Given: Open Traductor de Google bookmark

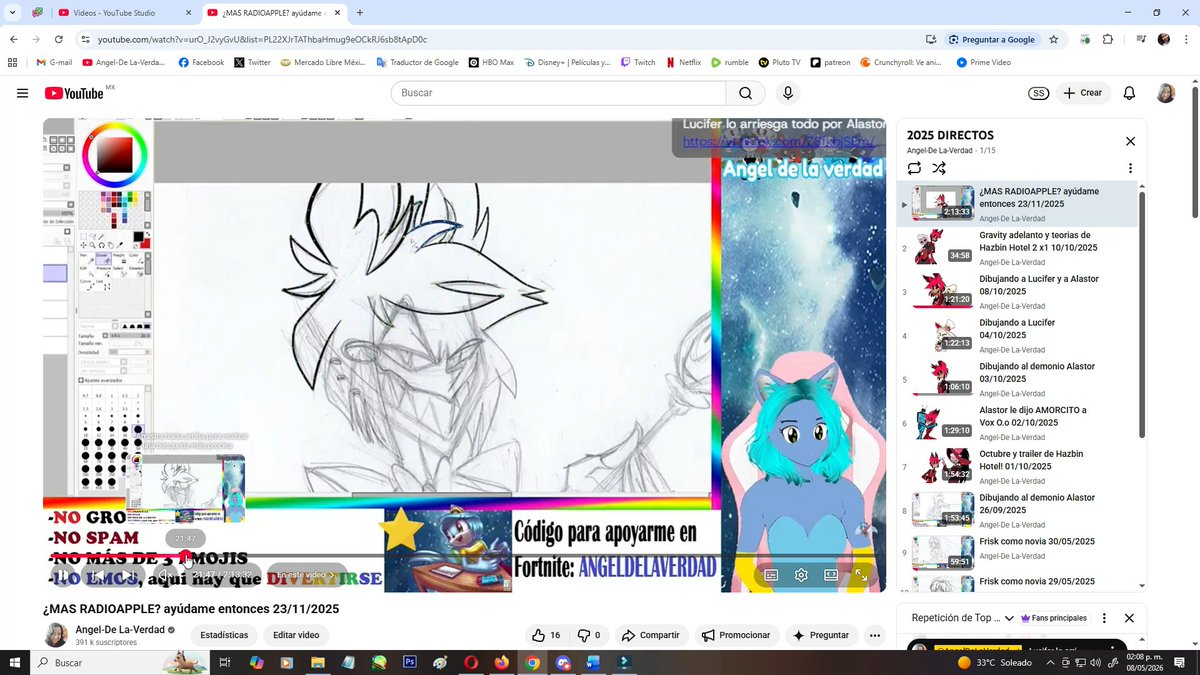Looking at the screenshot, I should (417, 62).
